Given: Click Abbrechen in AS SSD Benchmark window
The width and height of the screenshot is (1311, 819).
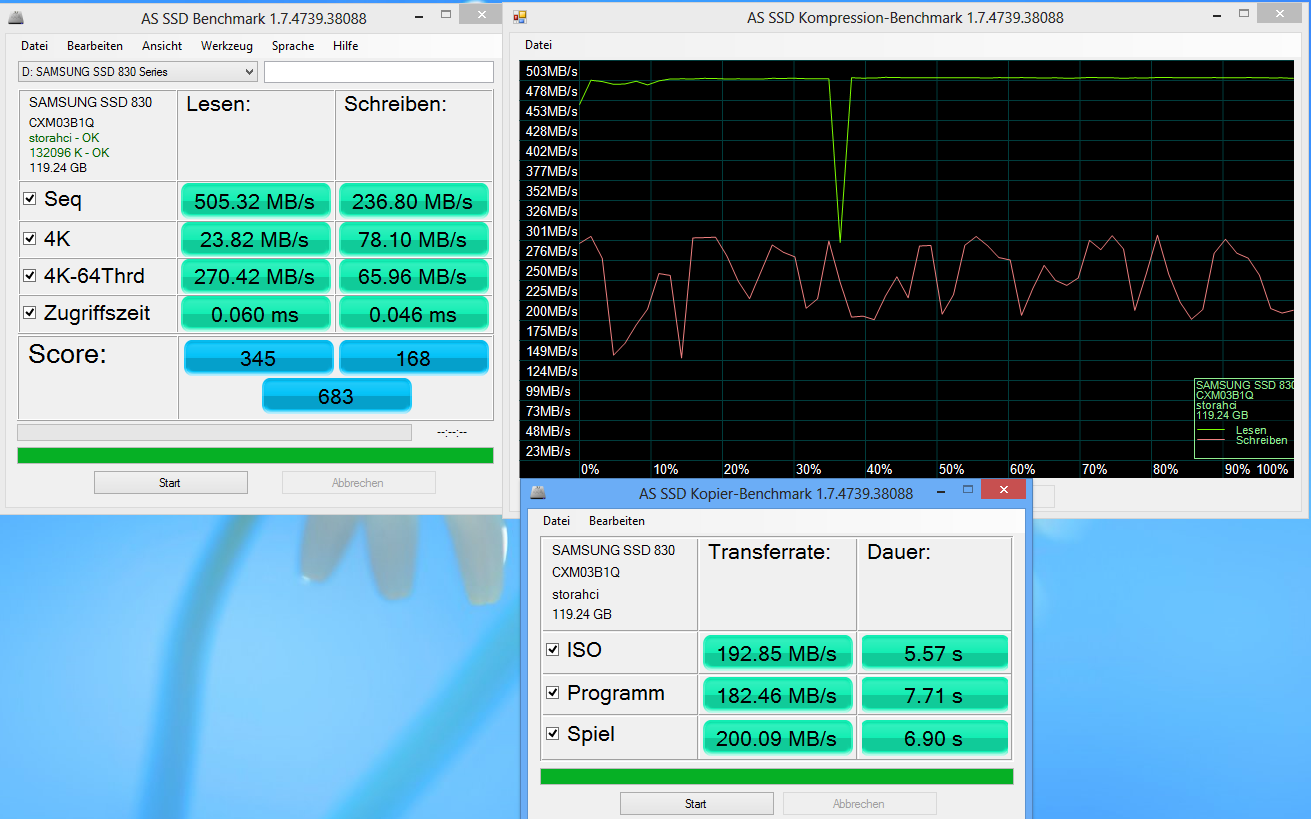Looking at the screenshot, I should [x=358, y=483].
